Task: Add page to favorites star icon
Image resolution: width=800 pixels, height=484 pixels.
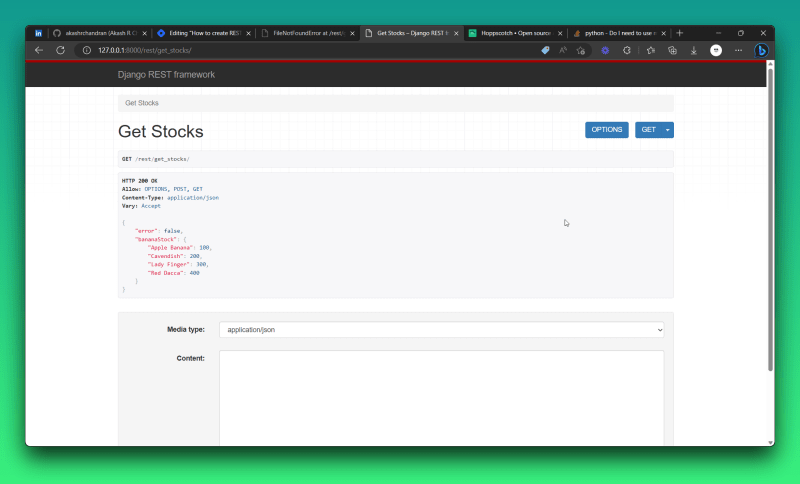Action: coord(581,50)
